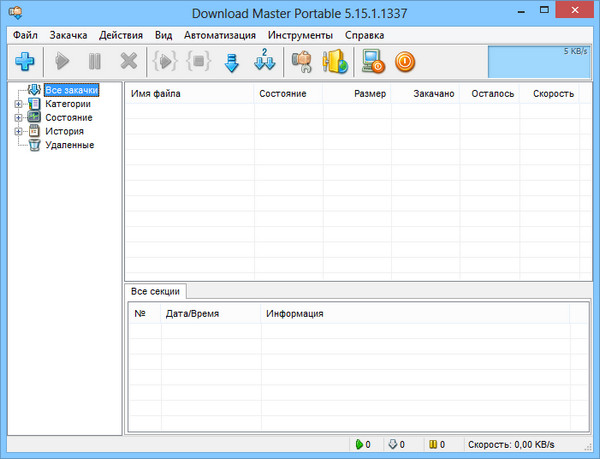600x459 pixels.
Task: Switch to the Все секции tab
Action: (x=156, y=291)
